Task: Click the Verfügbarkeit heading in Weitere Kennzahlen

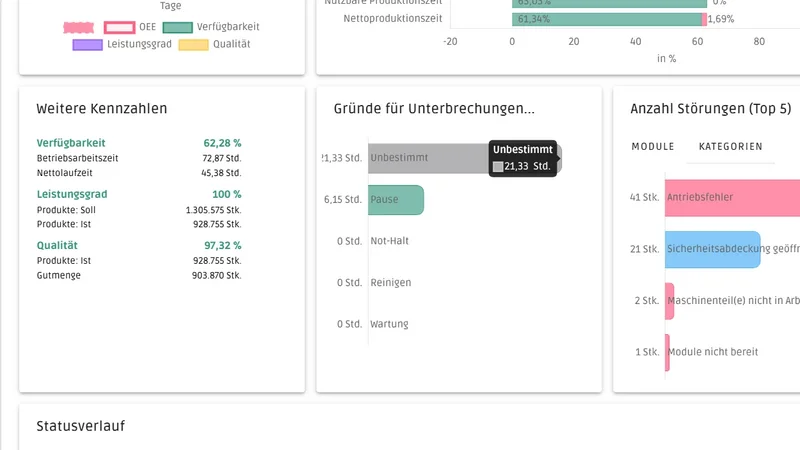Action: point(71,143)
